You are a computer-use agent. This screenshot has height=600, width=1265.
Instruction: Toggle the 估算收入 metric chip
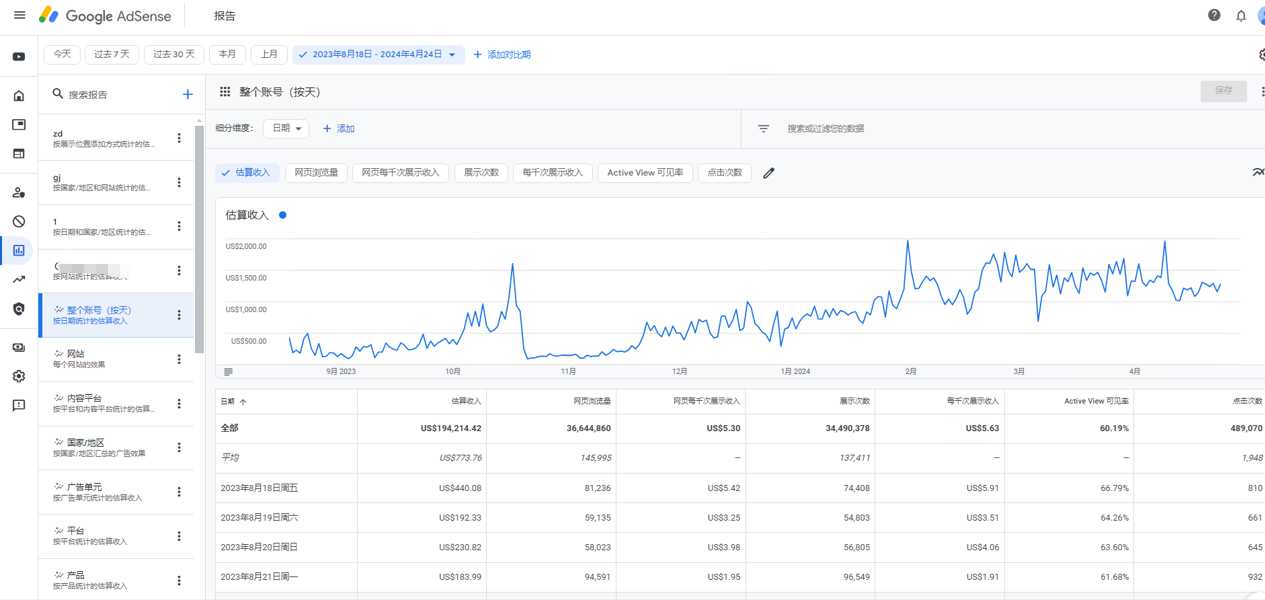click(246, 173)
